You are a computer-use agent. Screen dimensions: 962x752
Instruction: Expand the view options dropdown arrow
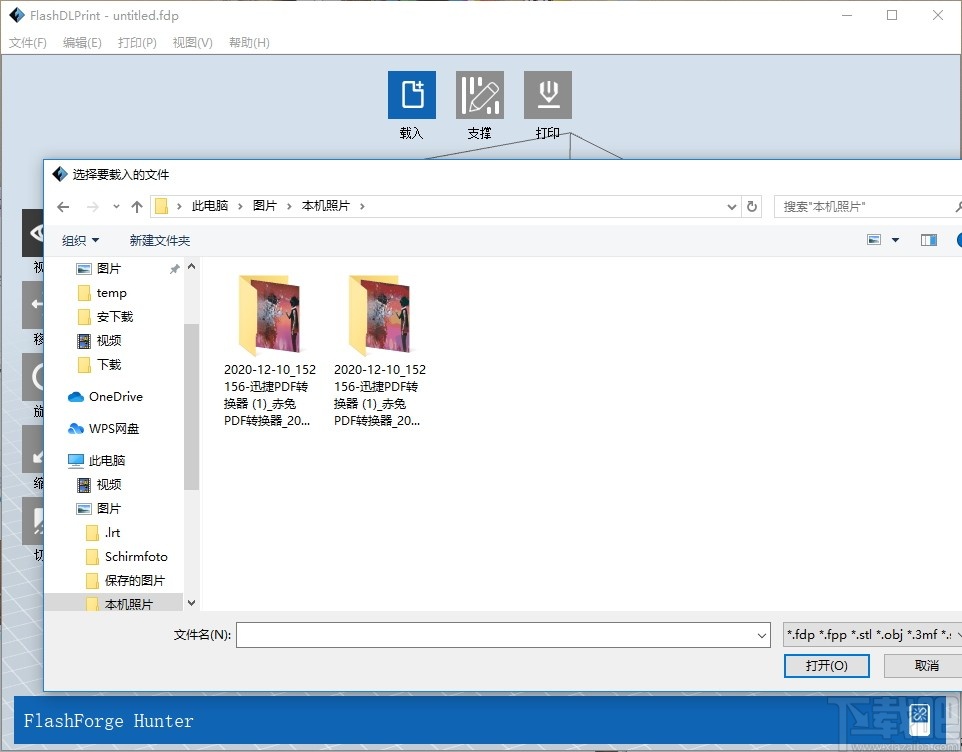(x=893, y=240)
